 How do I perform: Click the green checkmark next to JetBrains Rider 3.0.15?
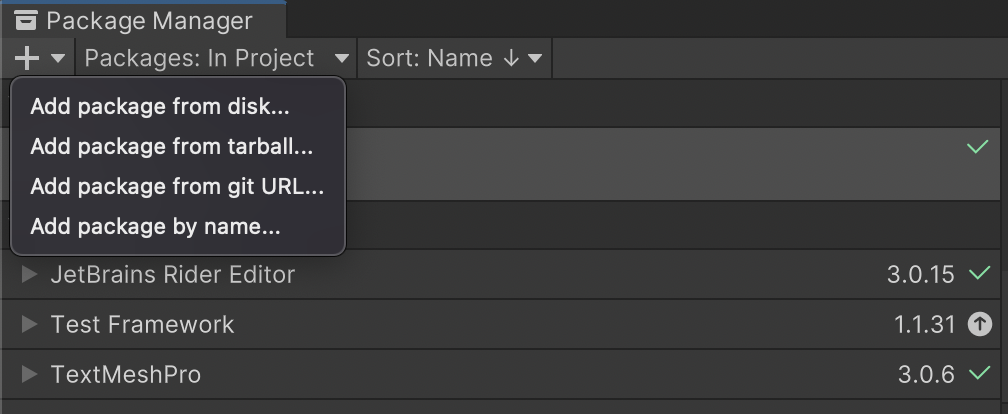979,274
